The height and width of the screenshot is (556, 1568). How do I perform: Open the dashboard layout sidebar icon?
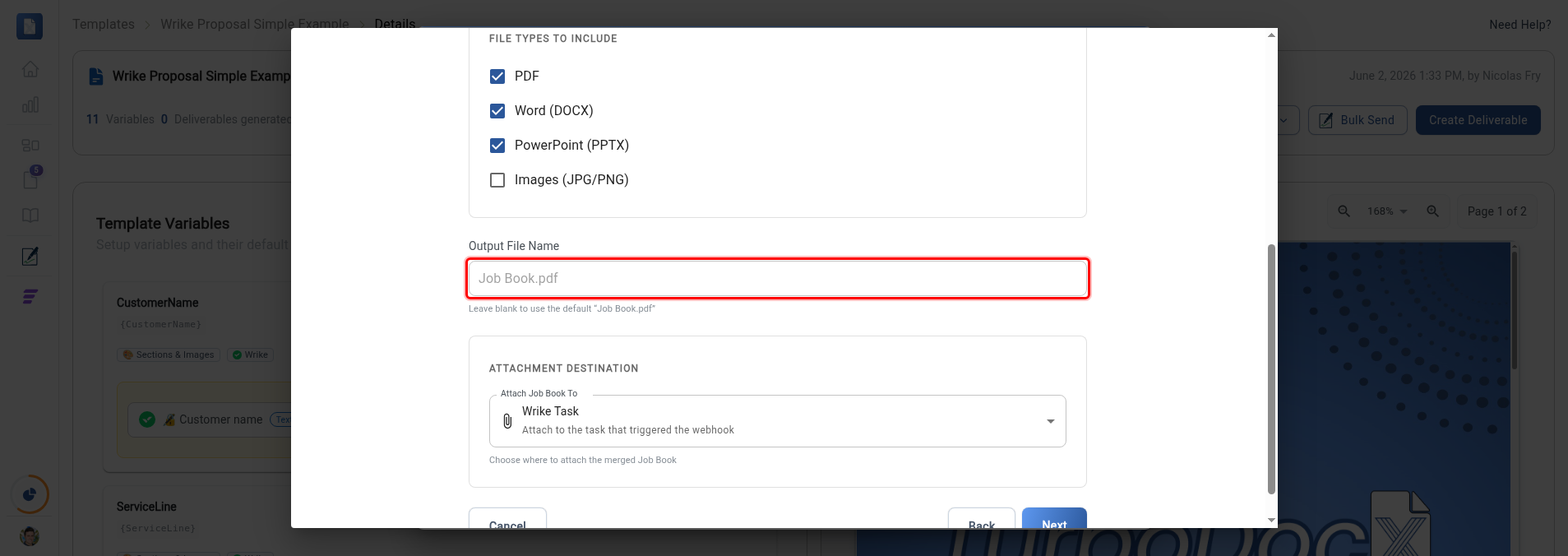point(30,145)
